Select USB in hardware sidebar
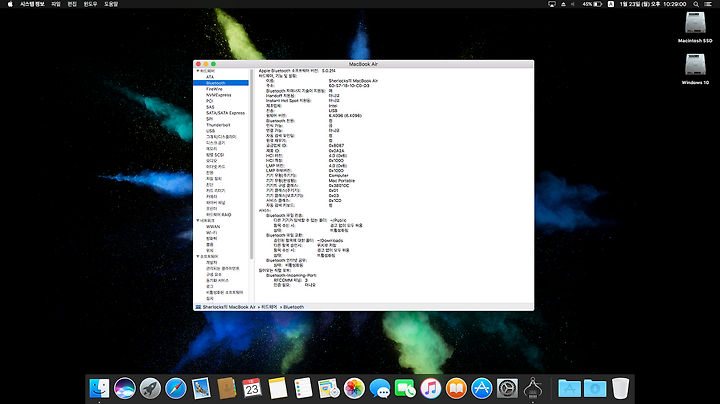 [210, 131]
